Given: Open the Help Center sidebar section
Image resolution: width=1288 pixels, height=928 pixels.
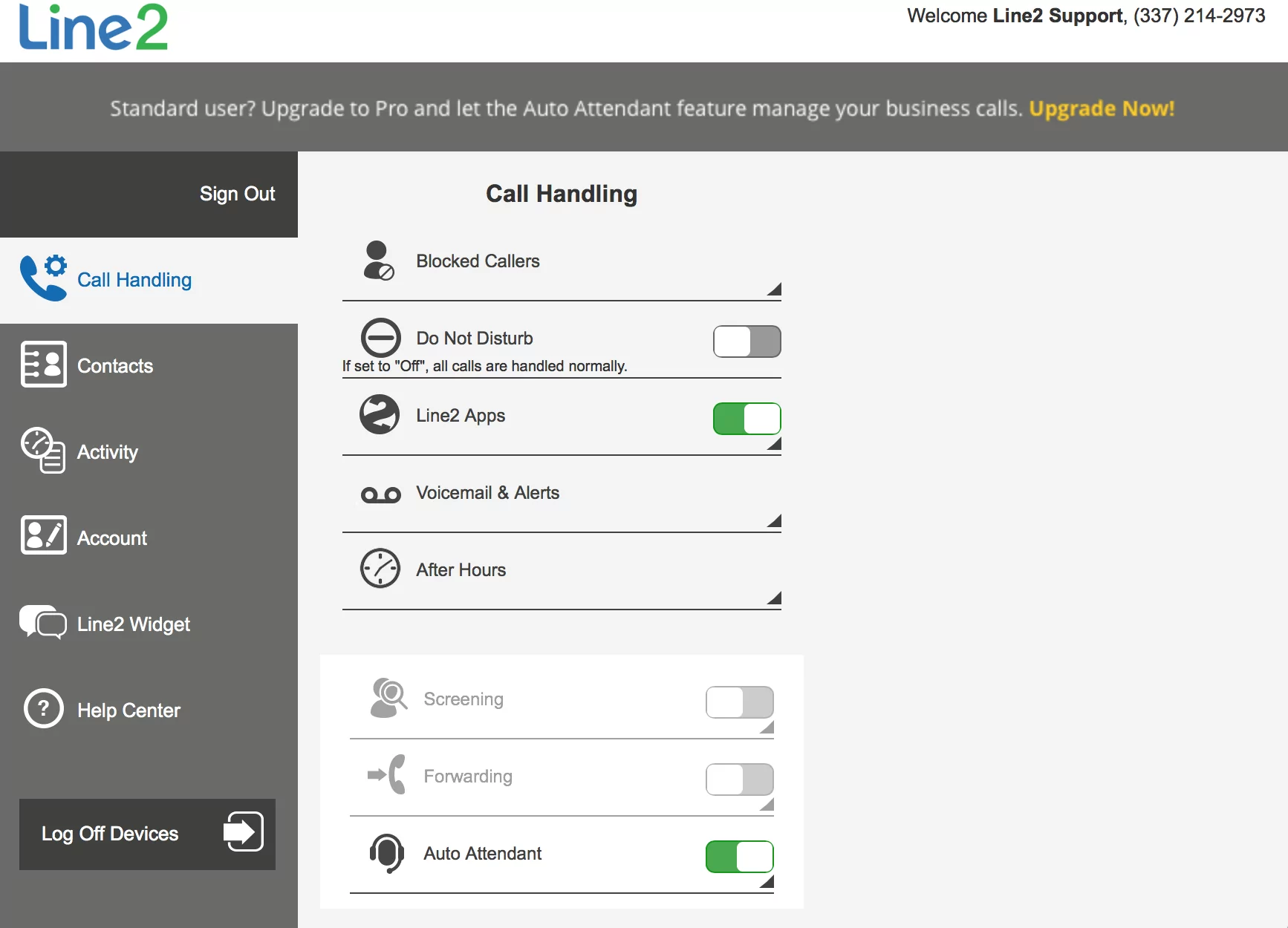Looking at the screenshot, I should tap(149, 710).
